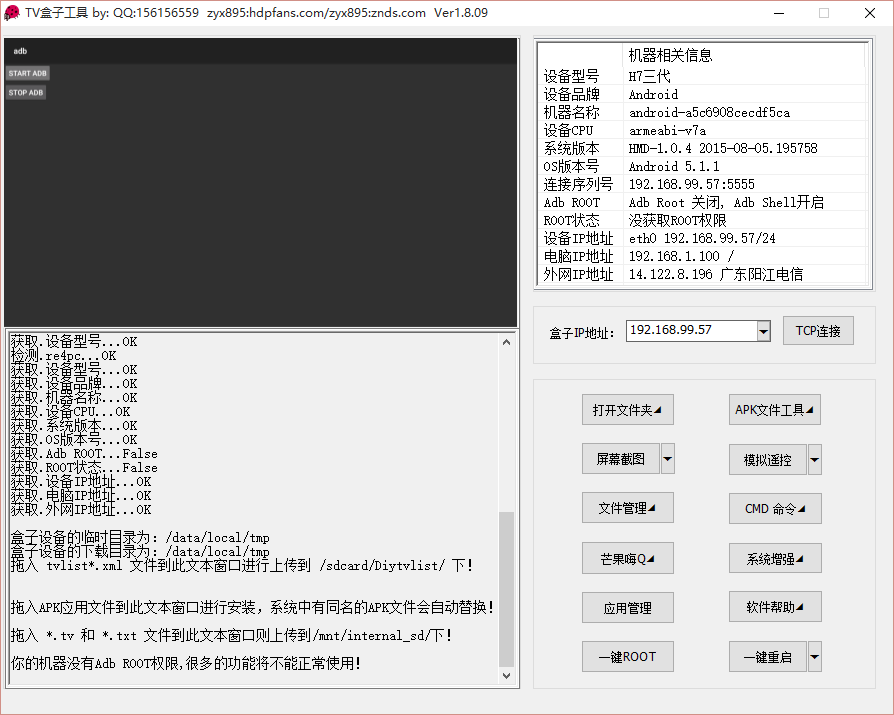
Task: Click the TCP连接 button
Action: pos(818,331)
